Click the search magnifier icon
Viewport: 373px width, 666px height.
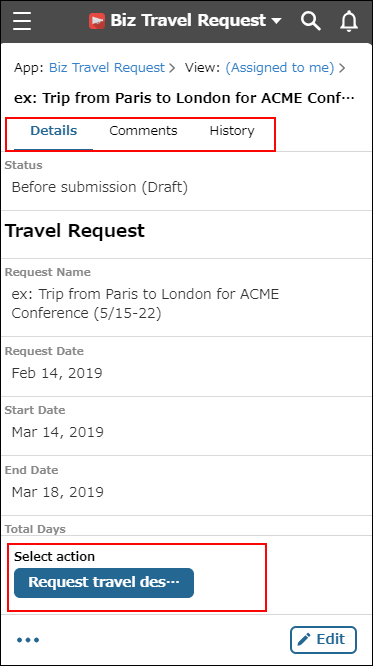pyautogui.click(x=311, y=21)
